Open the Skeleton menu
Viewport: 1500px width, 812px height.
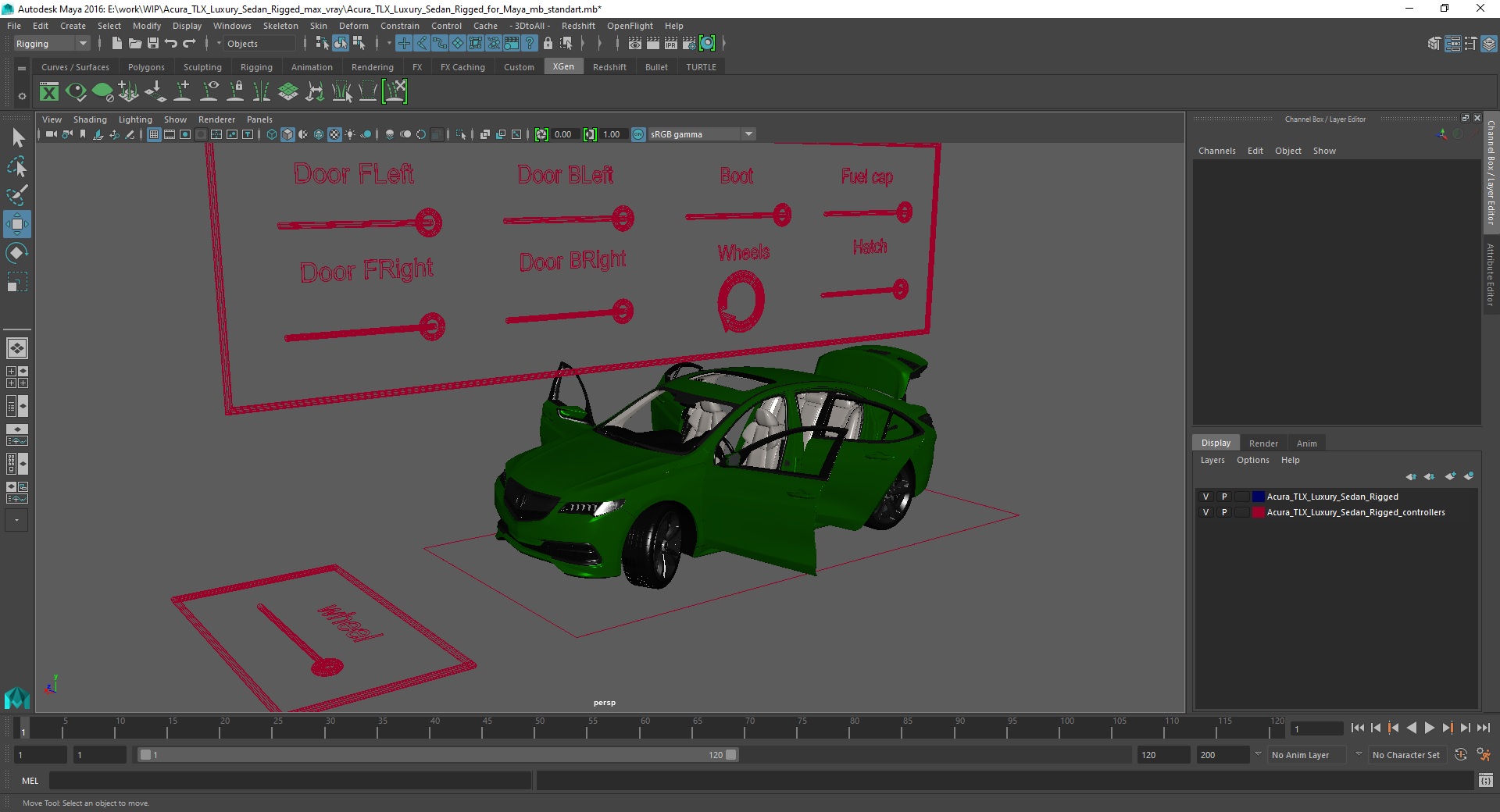click(280, 26)
